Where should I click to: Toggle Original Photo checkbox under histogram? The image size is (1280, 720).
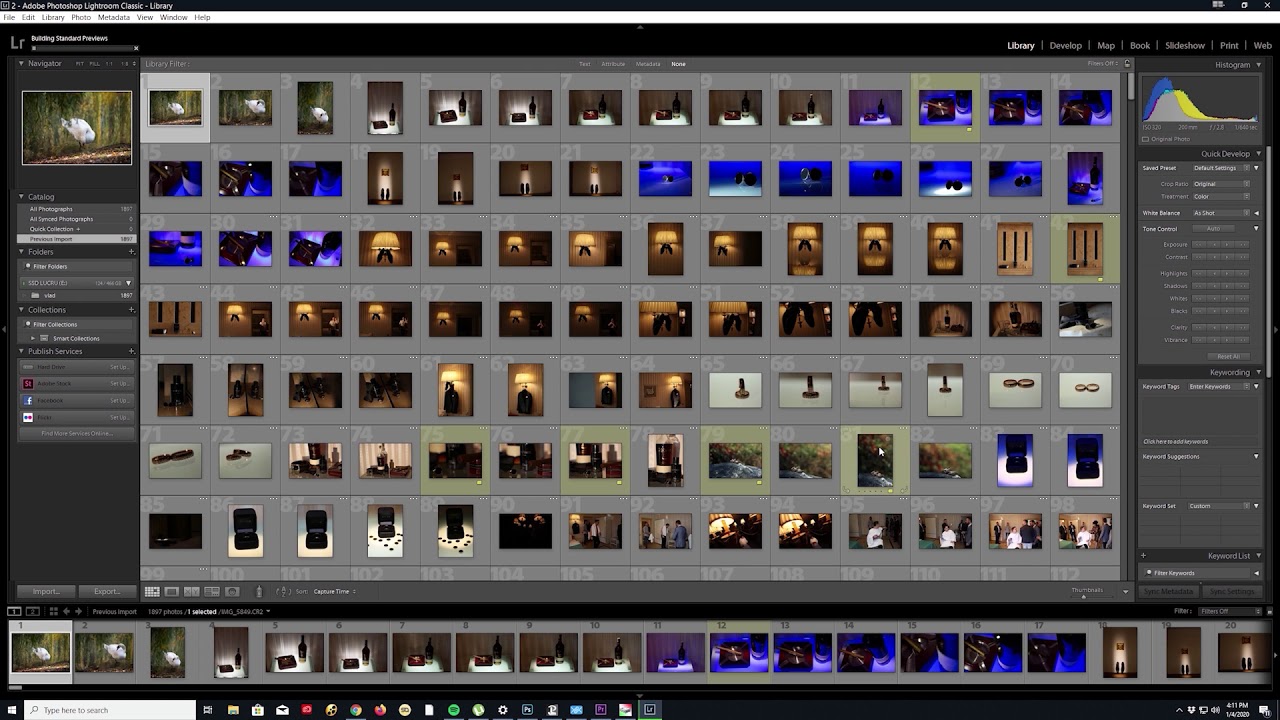pos(1146,139)
